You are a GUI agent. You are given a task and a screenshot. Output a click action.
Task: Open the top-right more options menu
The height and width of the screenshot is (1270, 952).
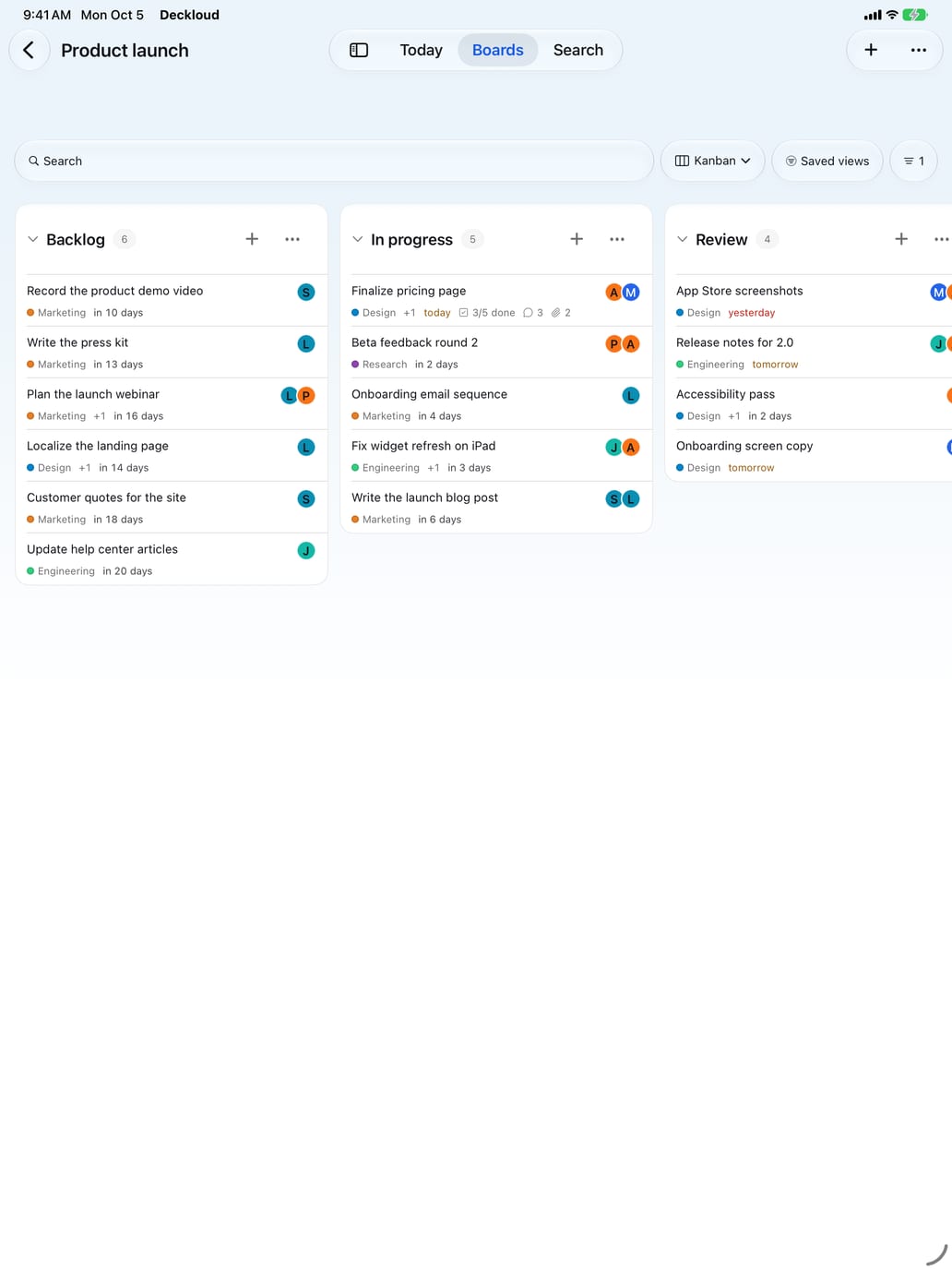coord(919,50)
